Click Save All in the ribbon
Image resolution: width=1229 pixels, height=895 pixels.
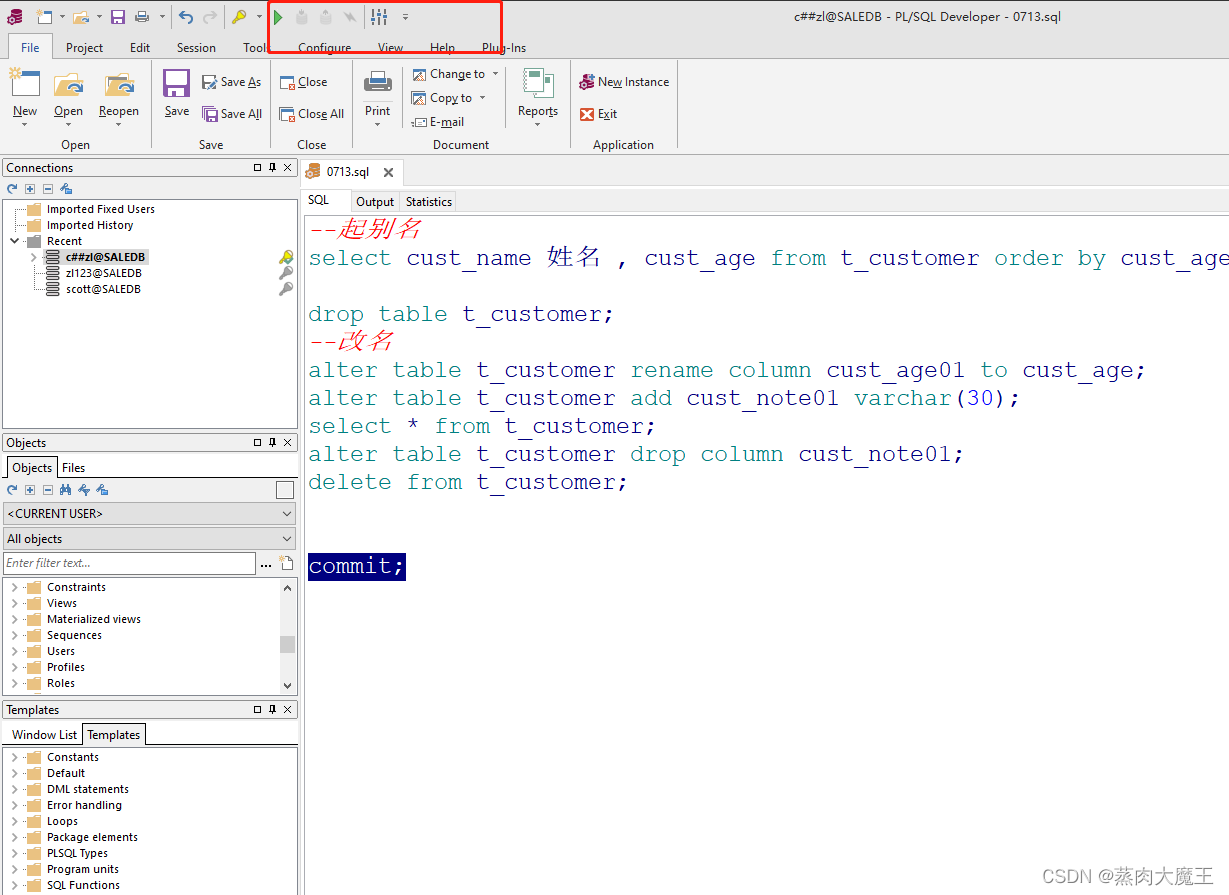(232, 114)
